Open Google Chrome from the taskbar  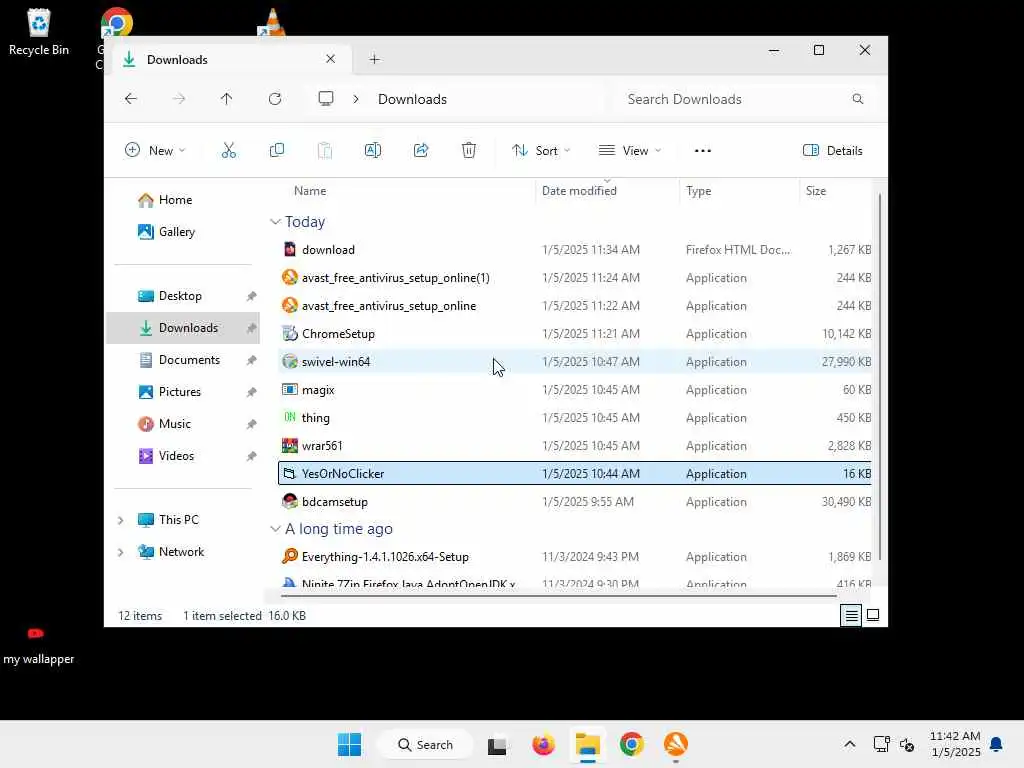click(632, 744)
